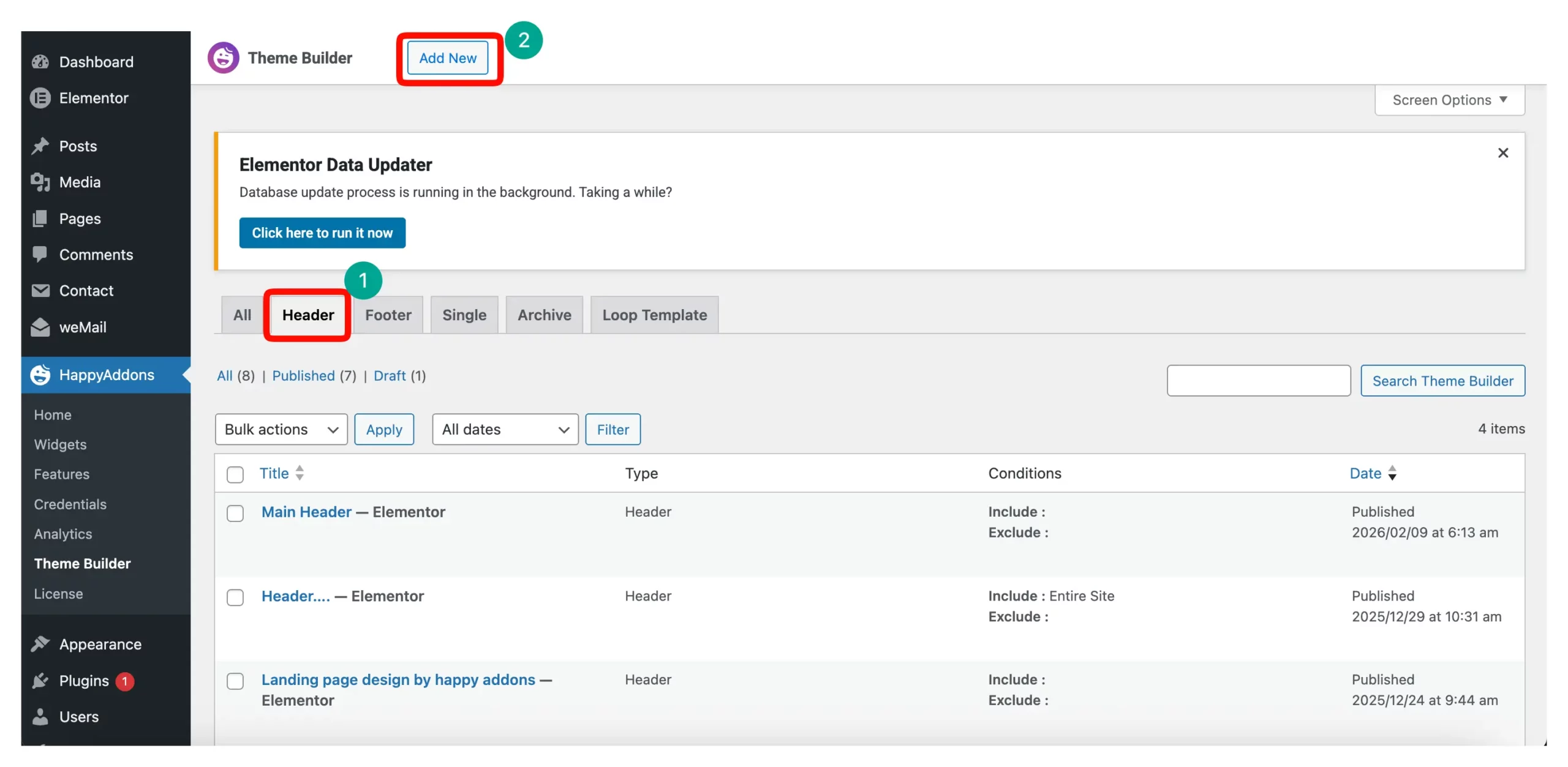Click the weMail envelope icon
The width and height of the screenshot is (1568, 767).
[40, 327]
